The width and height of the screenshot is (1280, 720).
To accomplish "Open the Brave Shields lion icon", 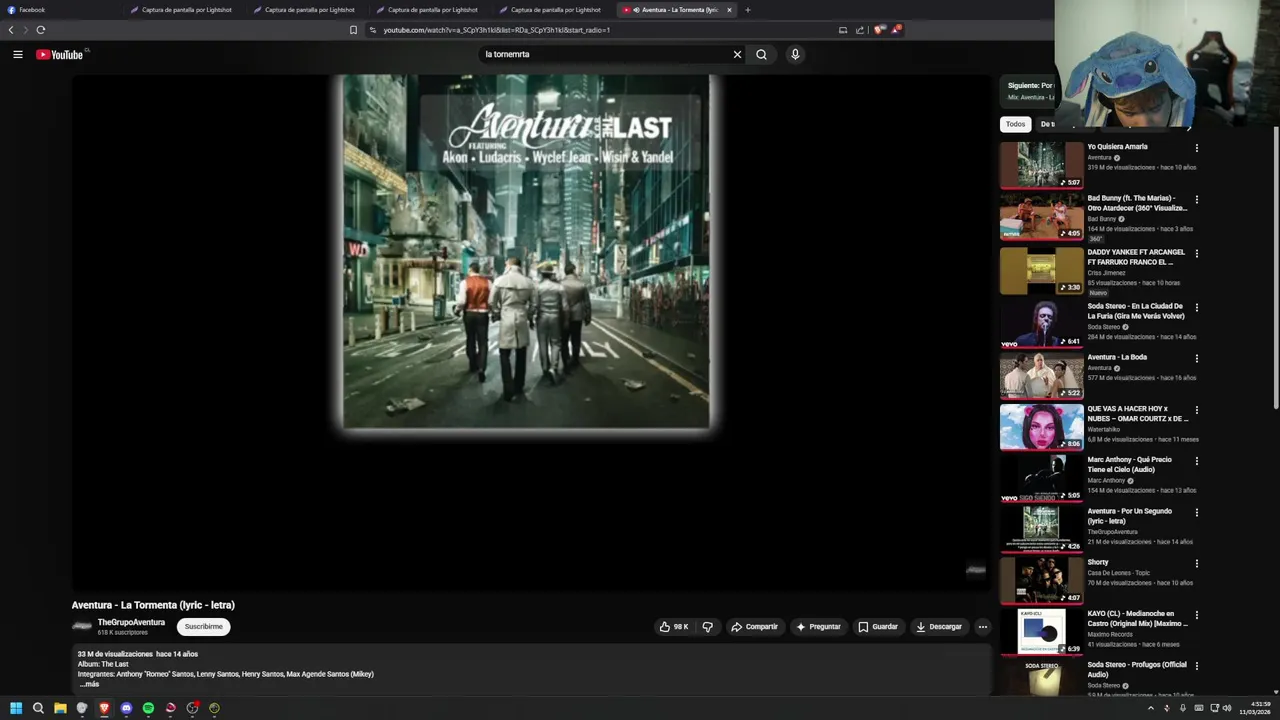I will (879, 30).
